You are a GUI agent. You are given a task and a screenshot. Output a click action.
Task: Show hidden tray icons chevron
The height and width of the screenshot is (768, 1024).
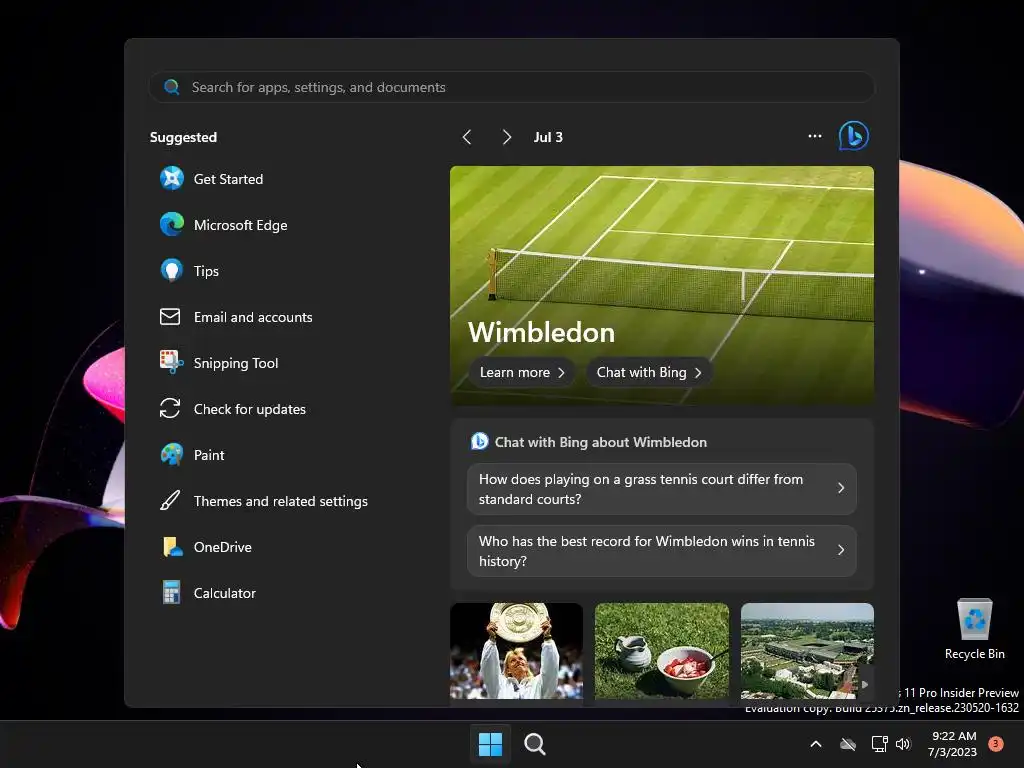tap(816, 744)
